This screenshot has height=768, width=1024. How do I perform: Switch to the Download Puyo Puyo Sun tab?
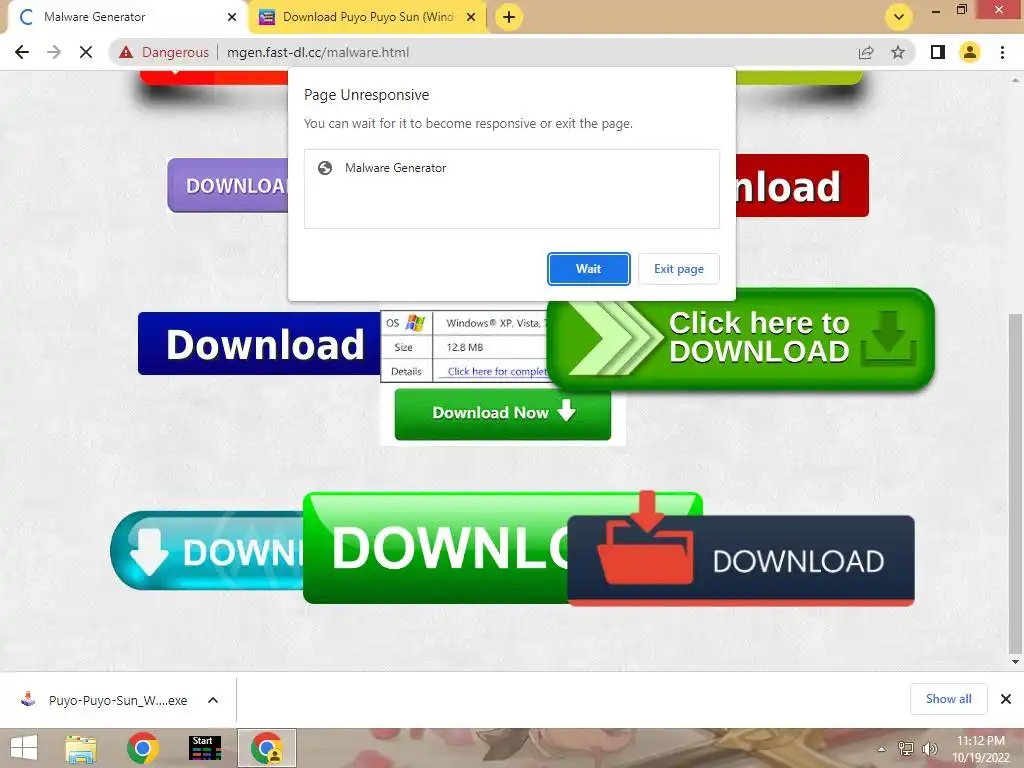click(x=367, y=17)
